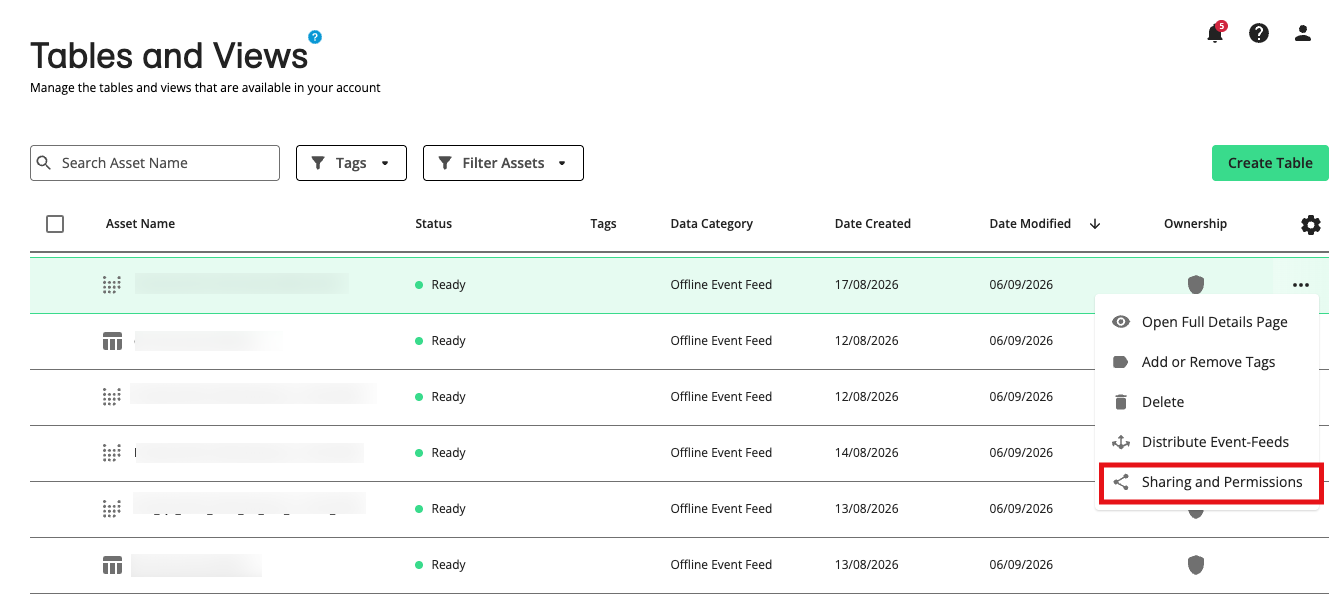Open the user account icon
This screenshot has height=594, width=1341.
[x=1302, y=33]
